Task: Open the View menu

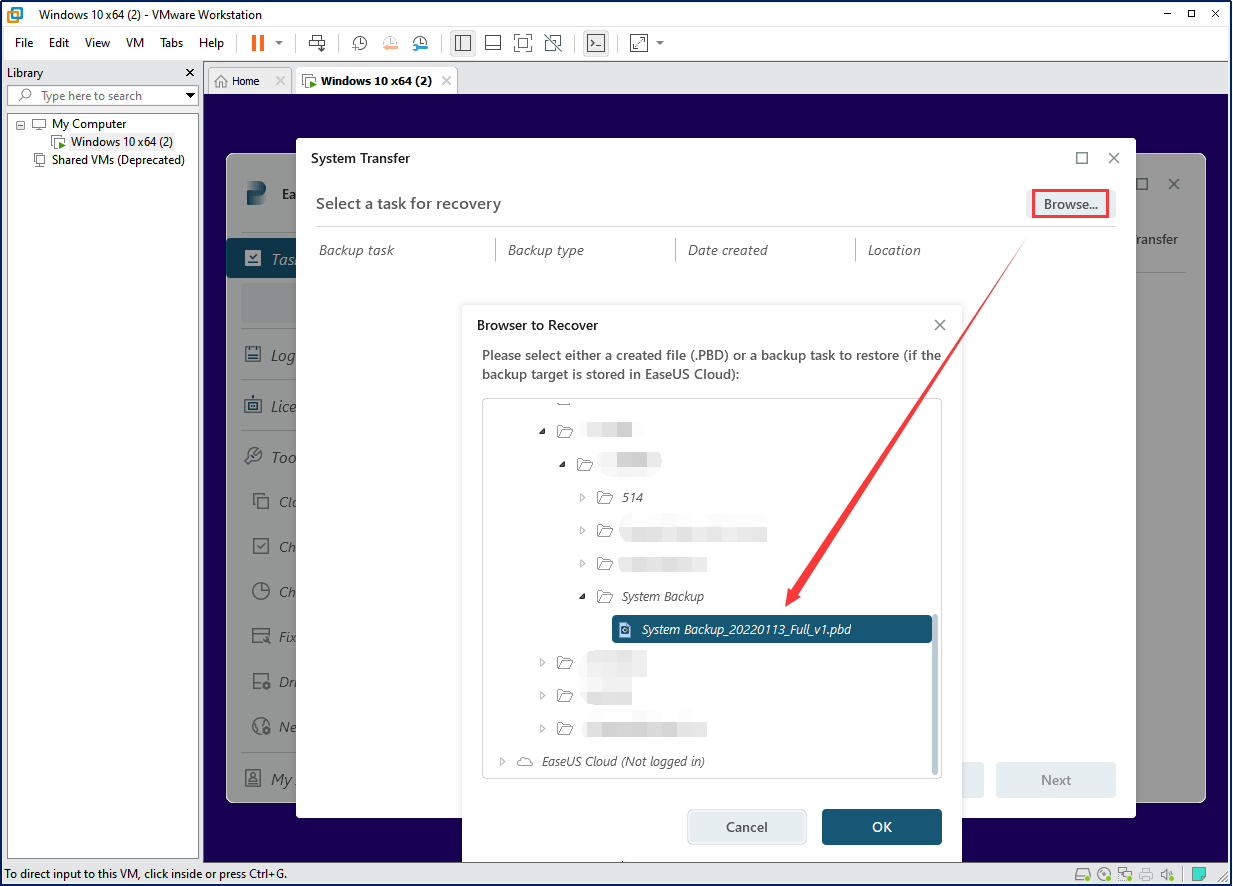Action: coord(97,43)
